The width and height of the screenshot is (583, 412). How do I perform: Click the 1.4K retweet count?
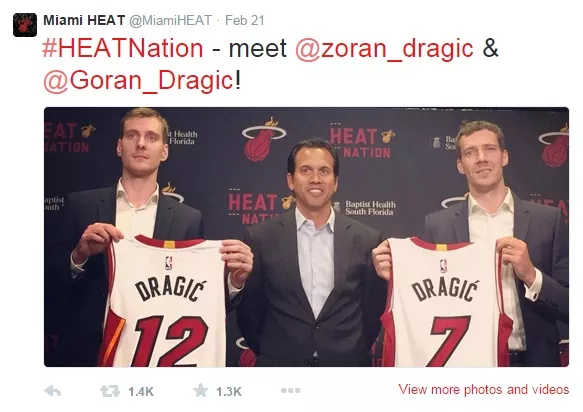point(141,392)
